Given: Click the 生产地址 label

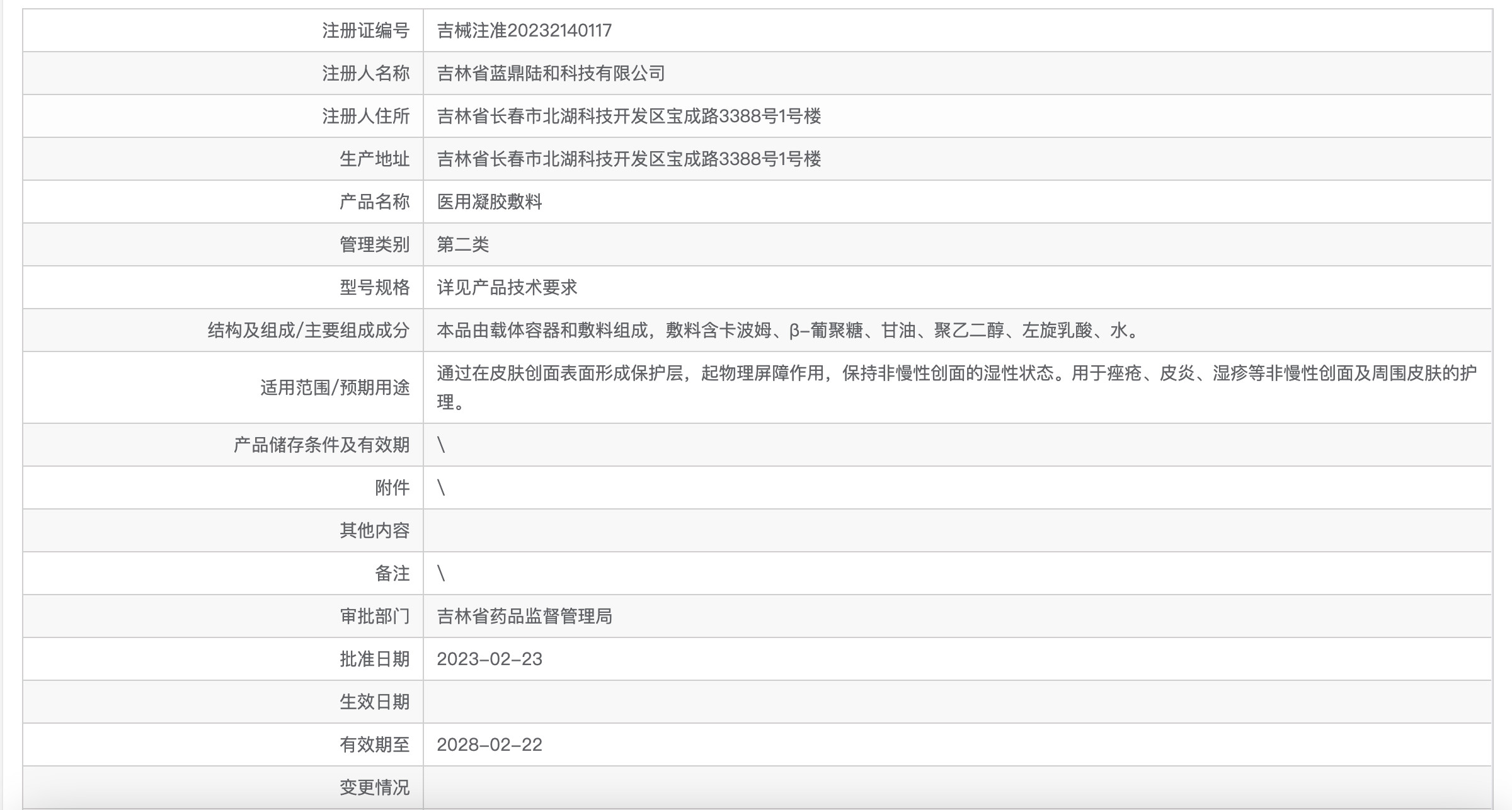Looking at the screenshot, I should click(x=375, y=159).
